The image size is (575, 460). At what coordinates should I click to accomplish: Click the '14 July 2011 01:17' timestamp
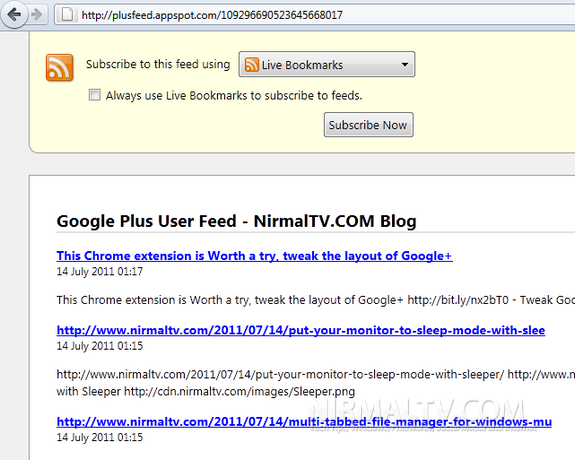pos(100,271)
